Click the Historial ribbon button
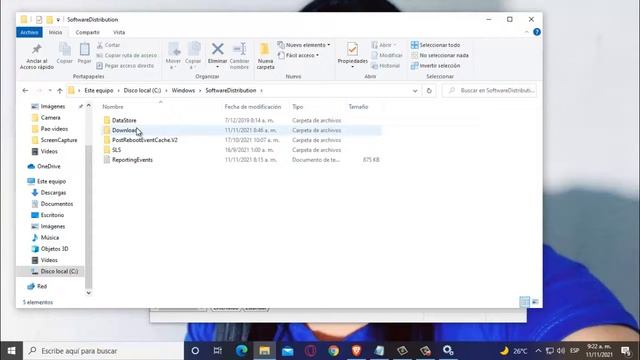Viewport: 640px width, 360px height. [x=386, y=65]
